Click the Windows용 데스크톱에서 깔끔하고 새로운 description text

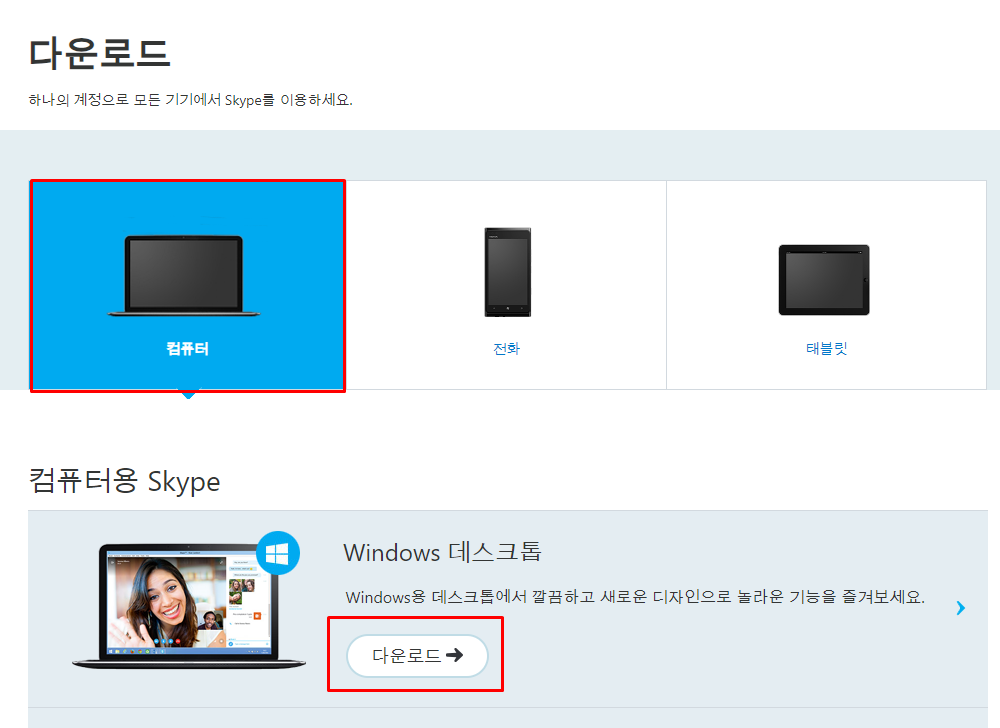tap(635, 597)
